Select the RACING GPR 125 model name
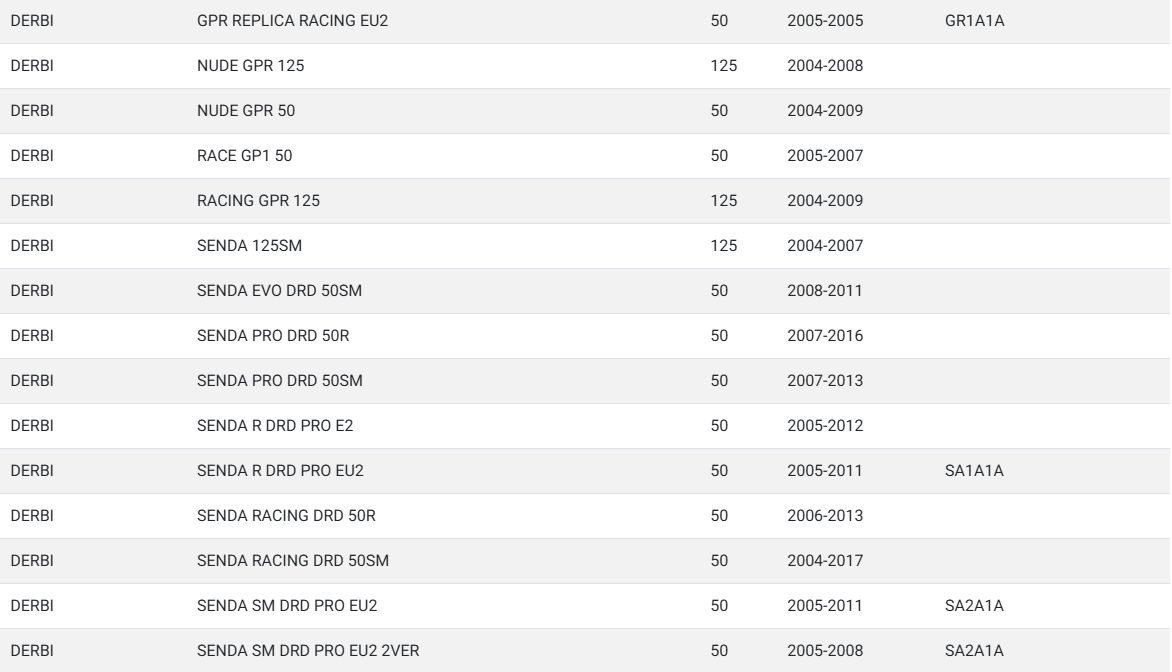The height and width of the screenshot is (672, 1172). 258,200
